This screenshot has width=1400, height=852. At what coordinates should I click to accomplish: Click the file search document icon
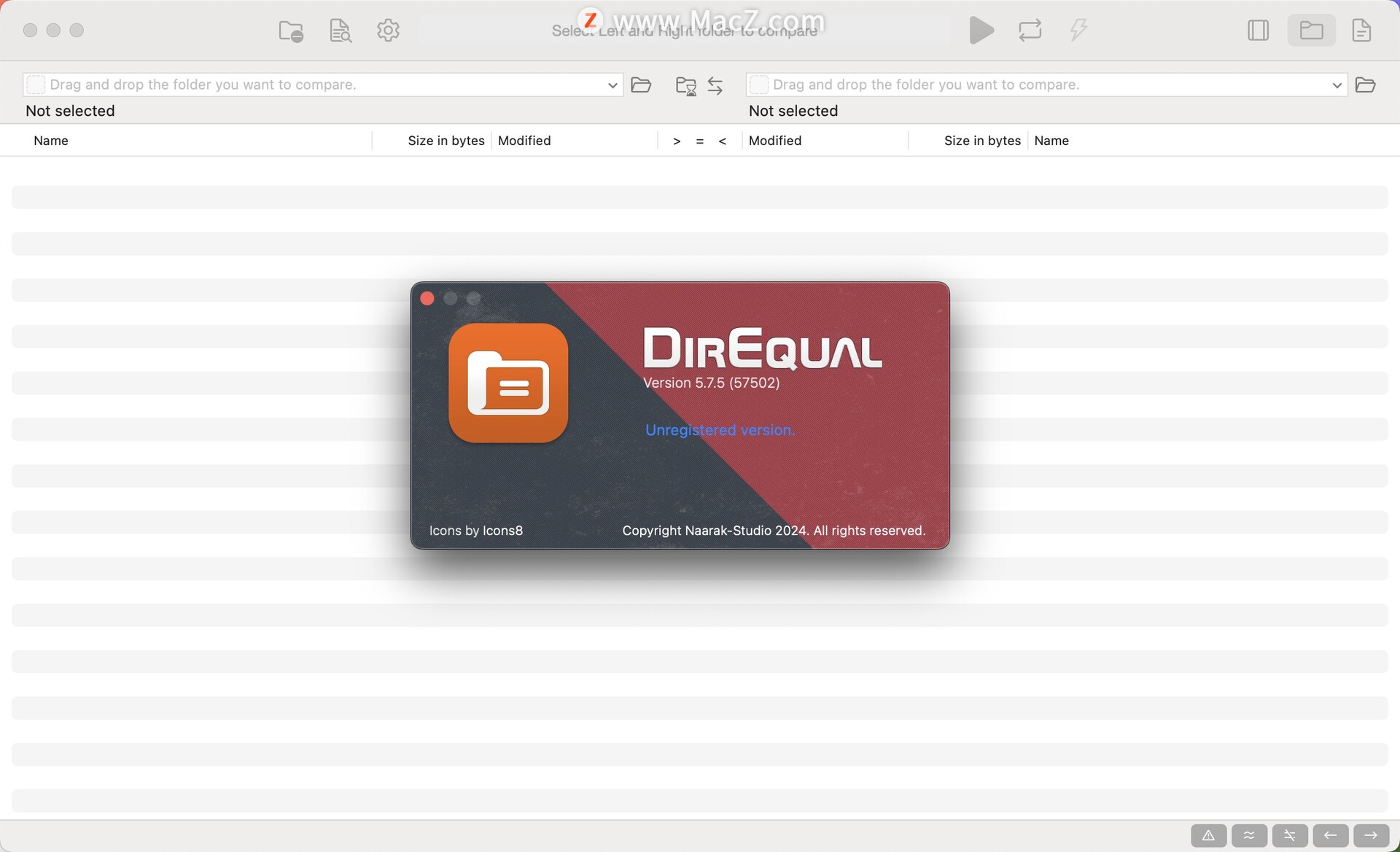(x=341, y=31)
